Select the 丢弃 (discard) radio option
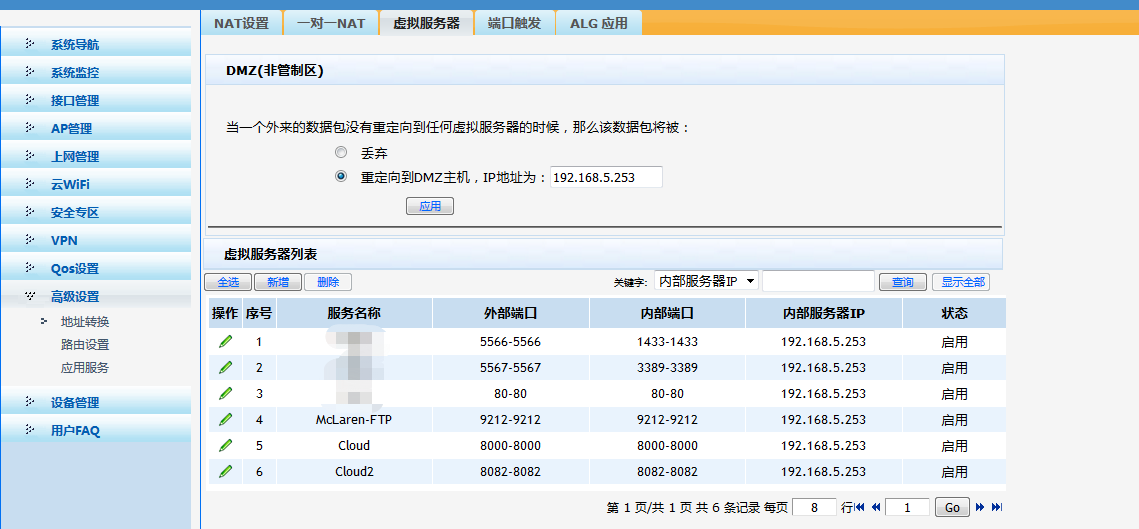 tap(341, 153)
